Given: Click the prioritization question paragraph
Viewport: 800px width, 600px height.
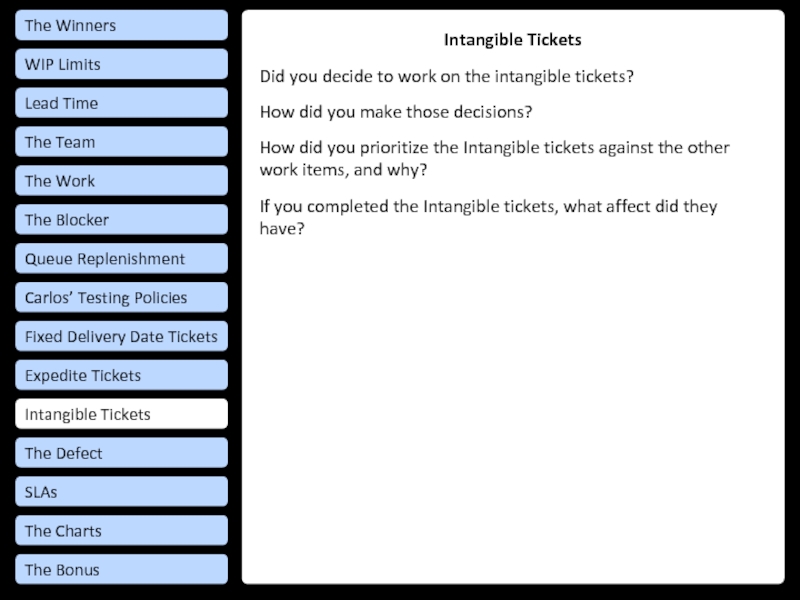Looking at the screenshot, I should coord(494,158).
